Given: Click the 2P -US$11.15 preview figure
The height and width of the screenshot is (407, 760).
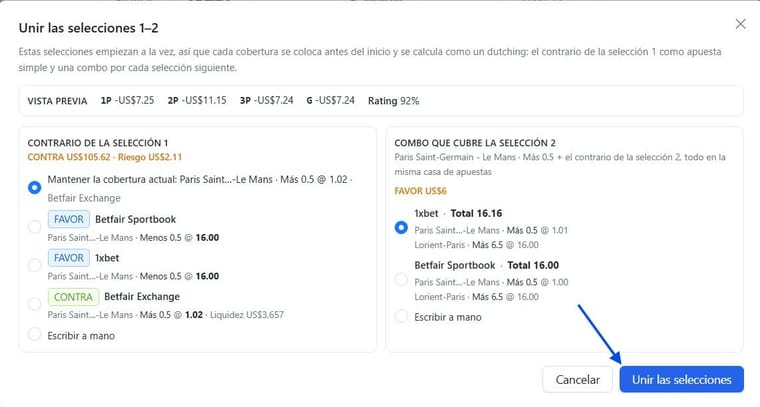Looking at the screenshot, I should click(x=197, y=100).
